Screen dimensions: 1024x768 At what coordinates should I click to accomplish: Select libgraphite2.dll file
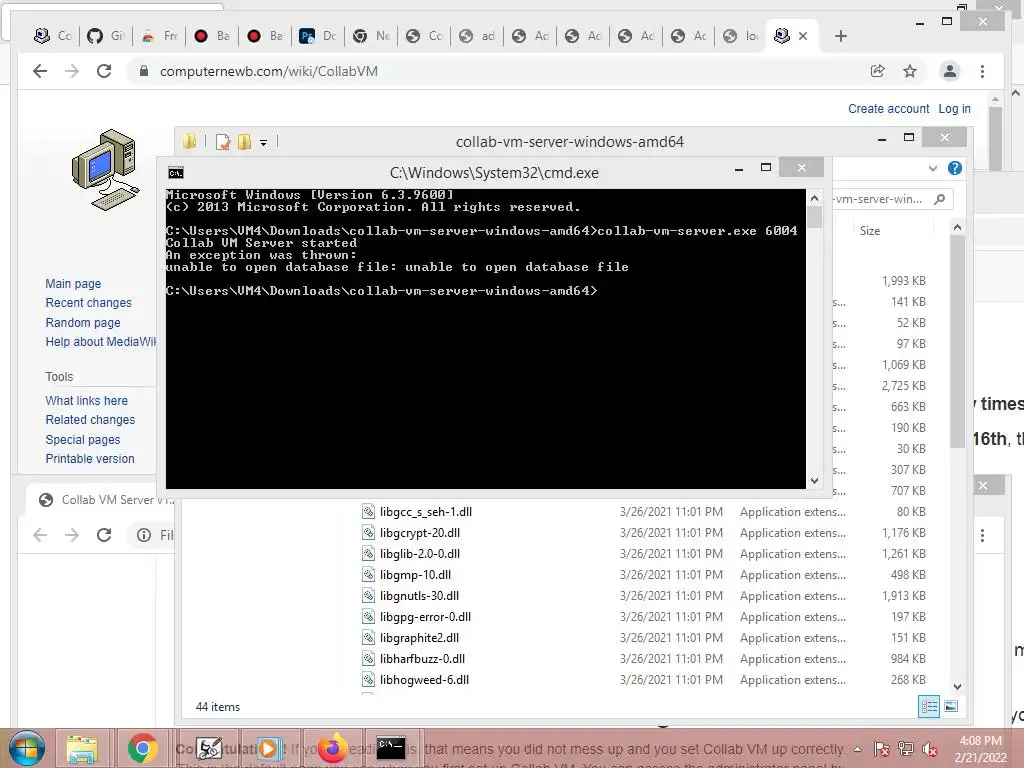419,637
